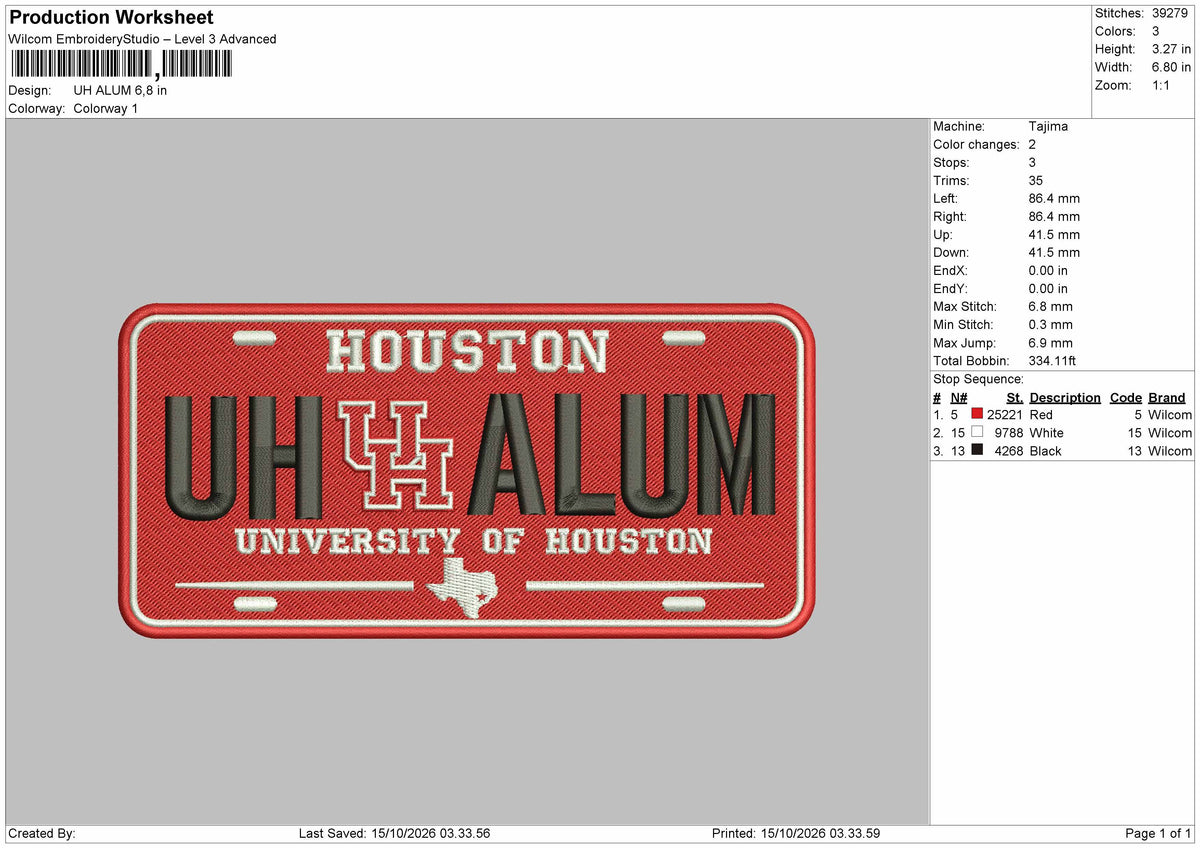Viewport: 1200px width, 848px height.
Task: Click the 'Code' column header
Action: 1126,397
